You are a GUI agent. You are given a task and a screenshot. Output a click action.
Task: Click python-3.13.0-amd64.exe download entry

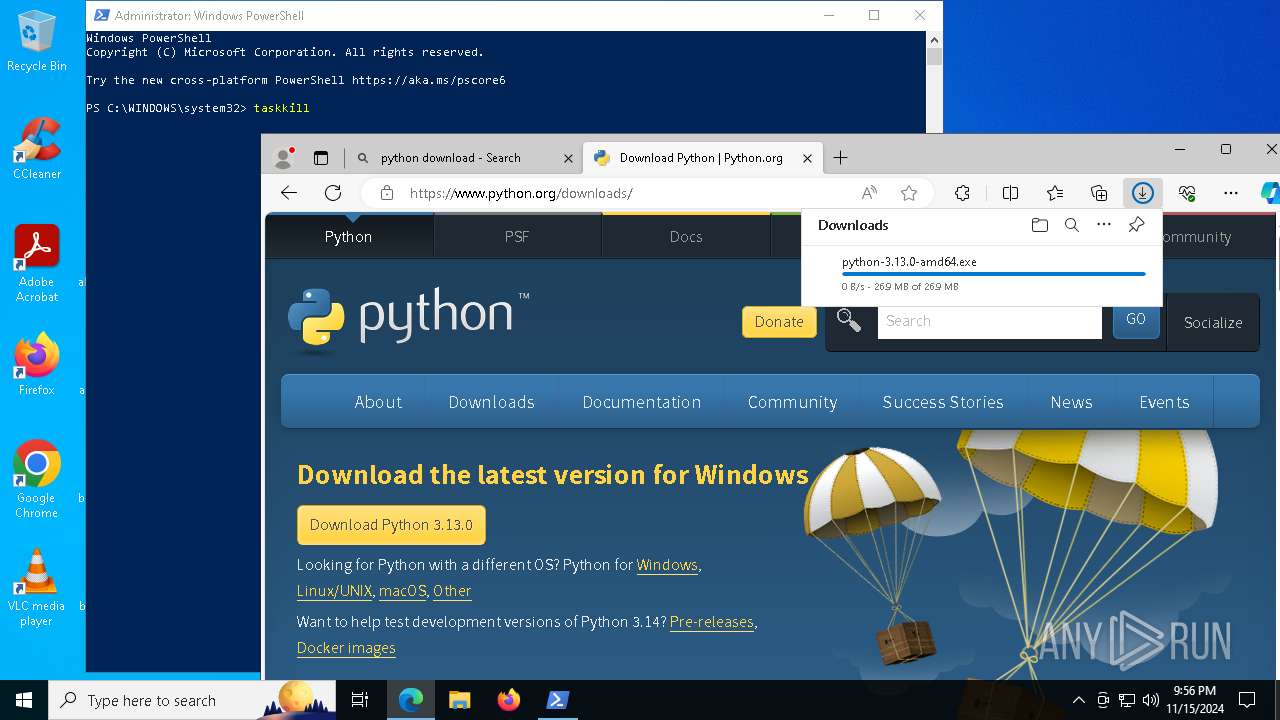click(x=981, y=274)
